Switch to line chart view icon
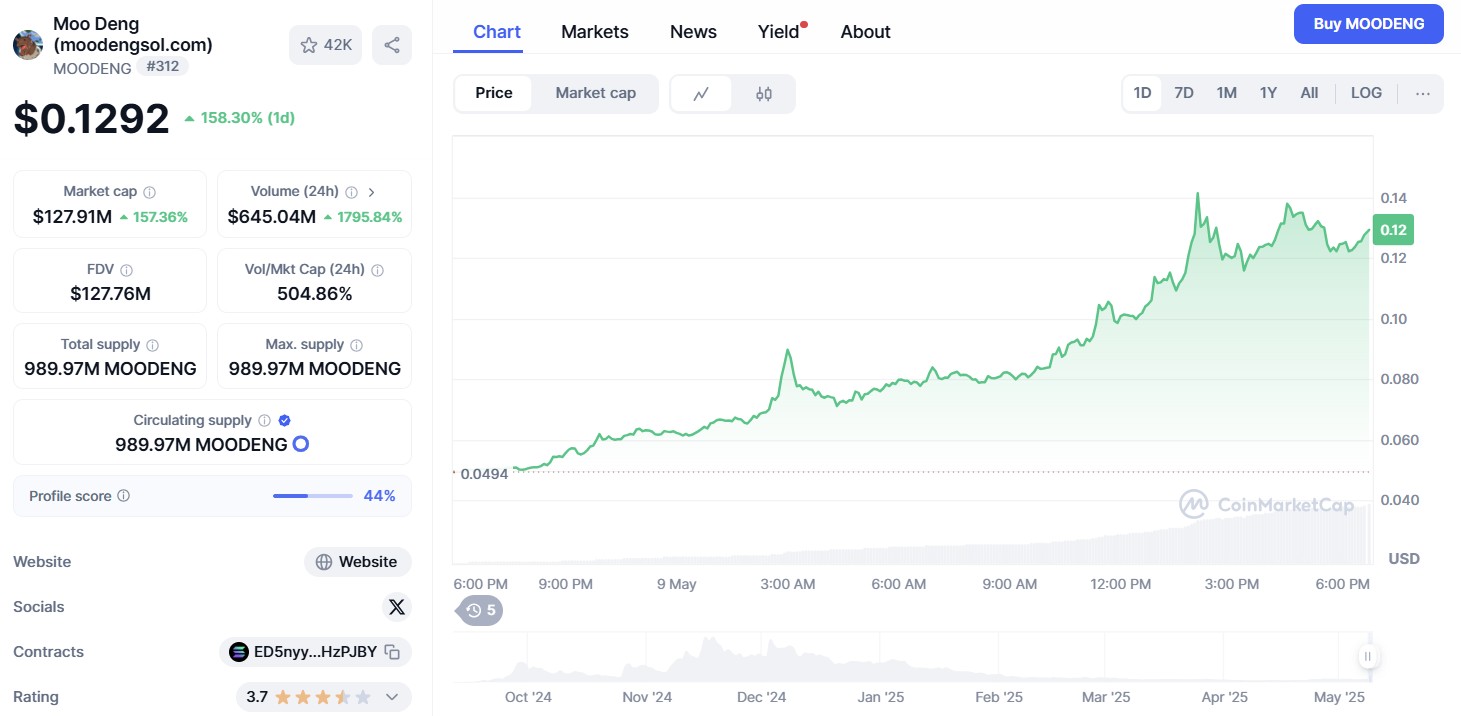The image size is (1461, 716). point(701,94)
